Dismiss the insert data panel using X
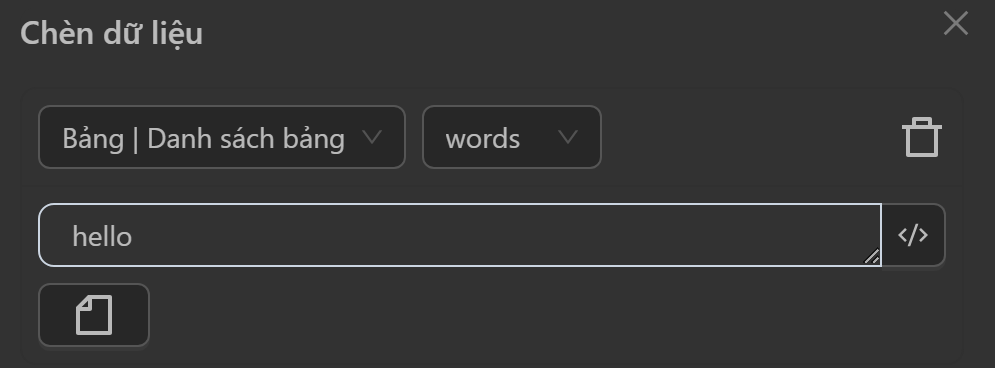 click(955, 24)
